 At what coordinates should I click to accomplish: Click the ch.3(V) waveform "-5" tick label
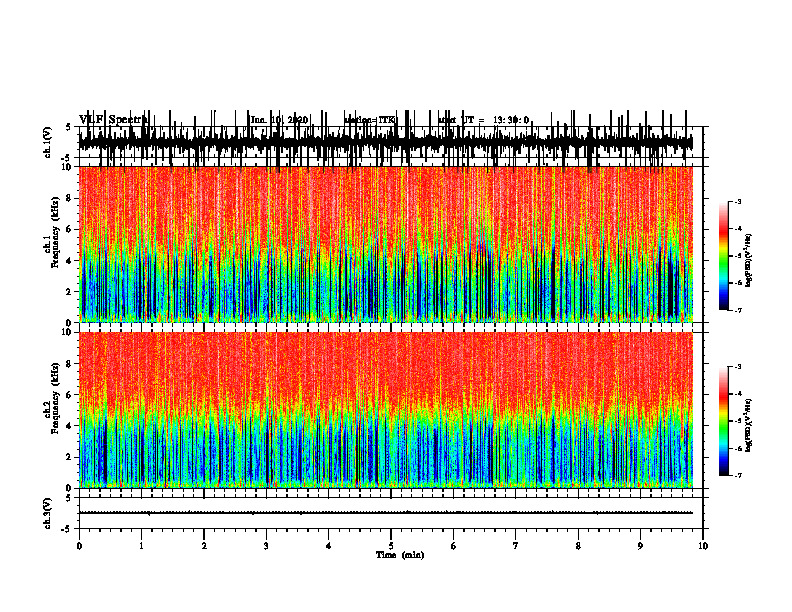(x=67, y=529)
